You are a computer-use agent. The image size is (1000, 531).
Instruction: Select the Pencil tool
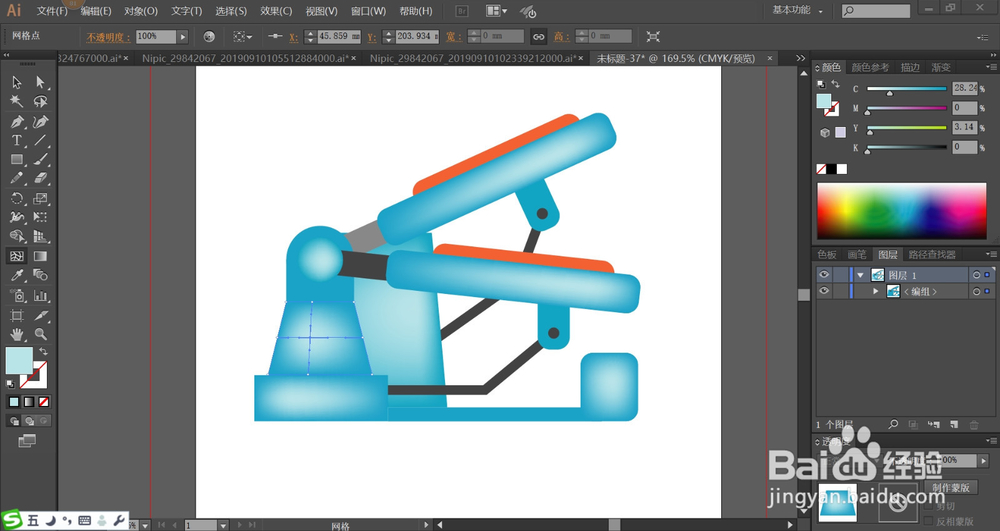tap(17, 178)
